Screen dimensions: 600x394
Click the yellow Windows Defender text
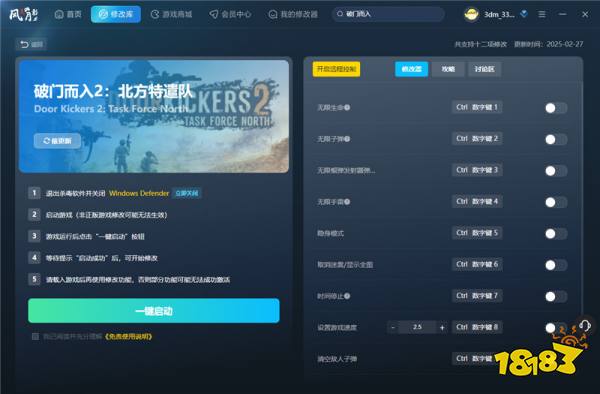pos(139,193)
